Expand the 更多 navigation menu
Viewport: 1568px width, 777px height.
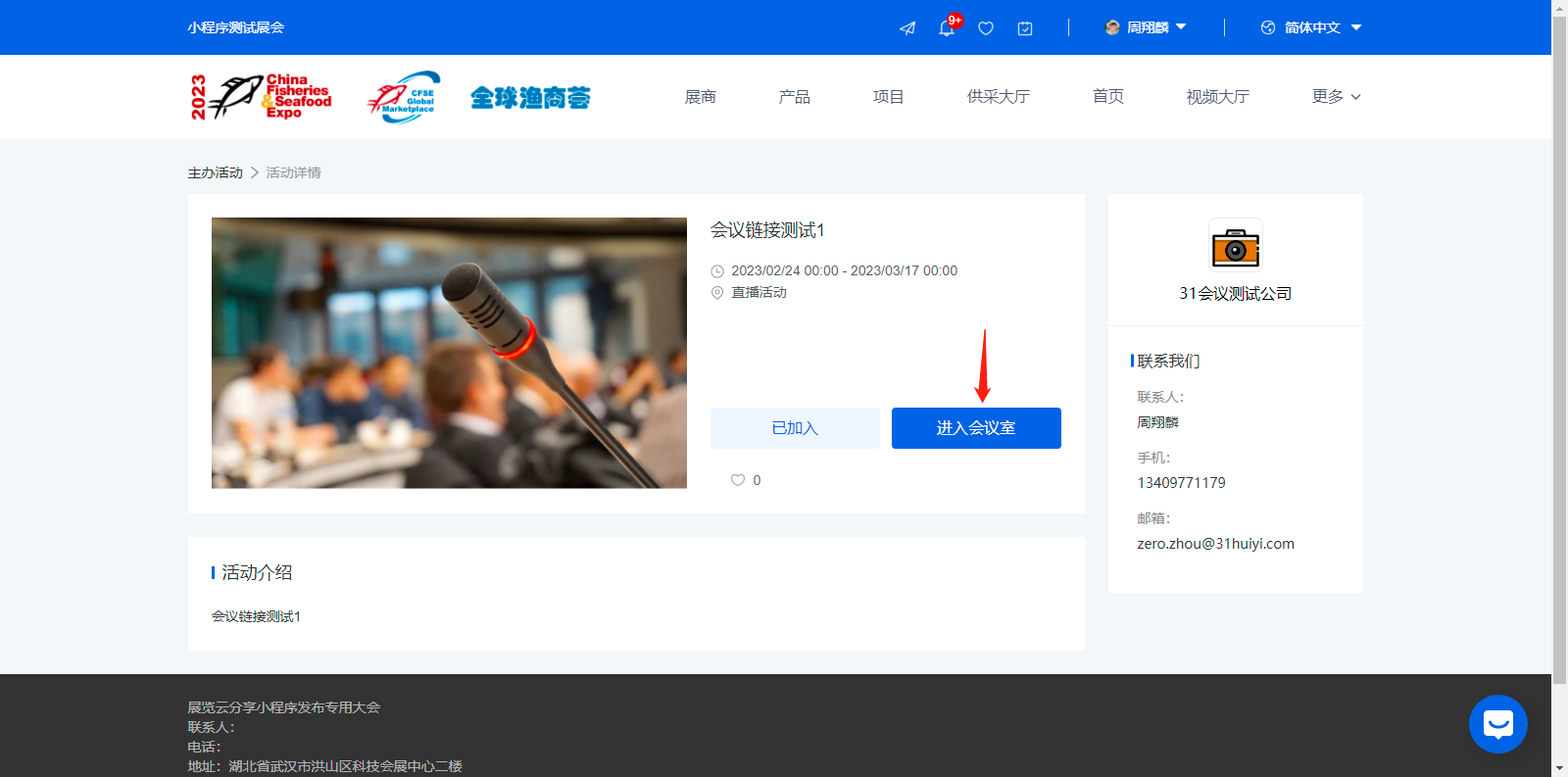click(x=1336, y=96)
